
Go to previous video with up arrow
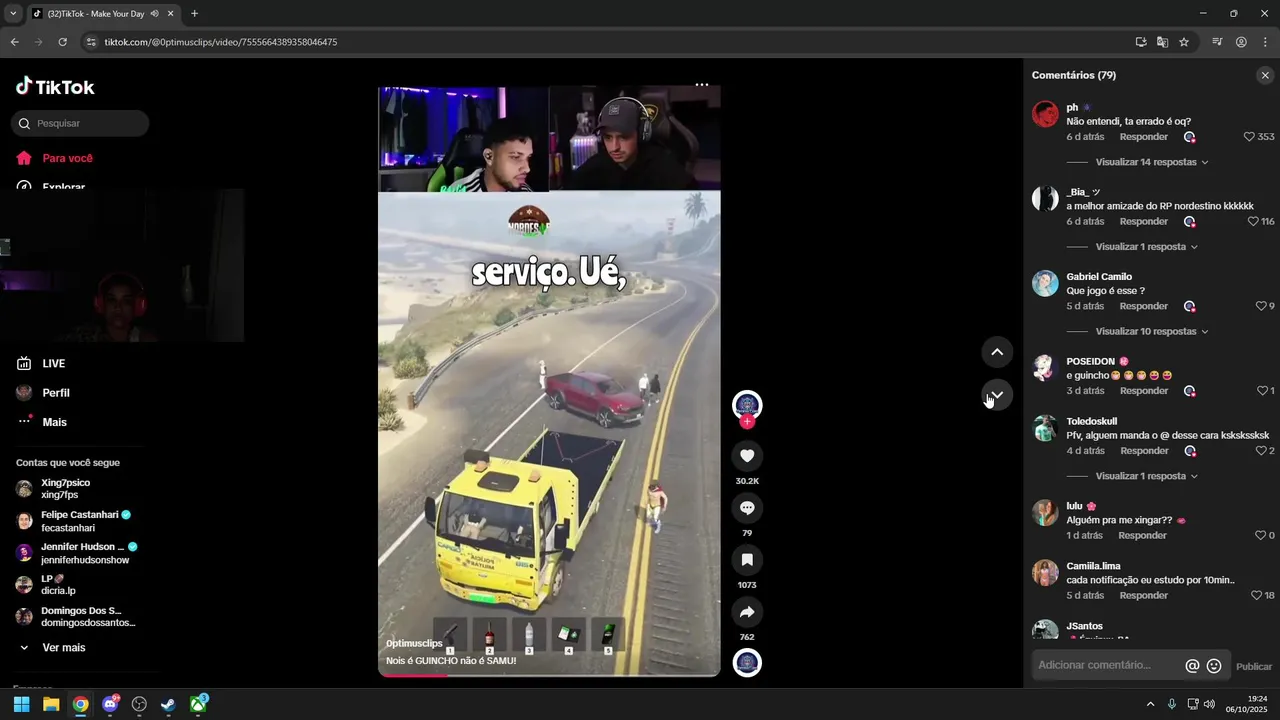(997, 352)
